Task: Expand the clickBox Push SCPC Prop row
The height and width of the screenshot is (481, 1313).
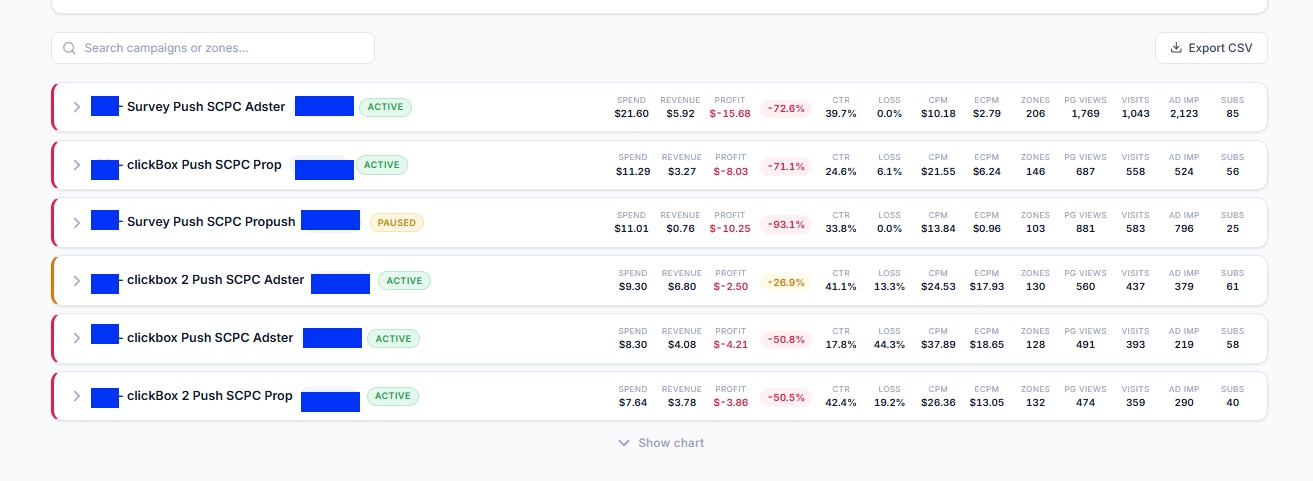Action: coord(76,165)
